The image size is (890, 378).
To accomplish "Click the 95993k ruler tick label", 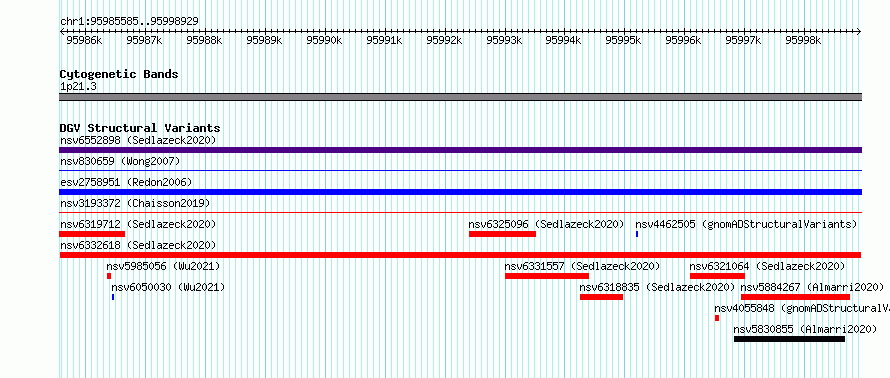I will coord(505,40).
